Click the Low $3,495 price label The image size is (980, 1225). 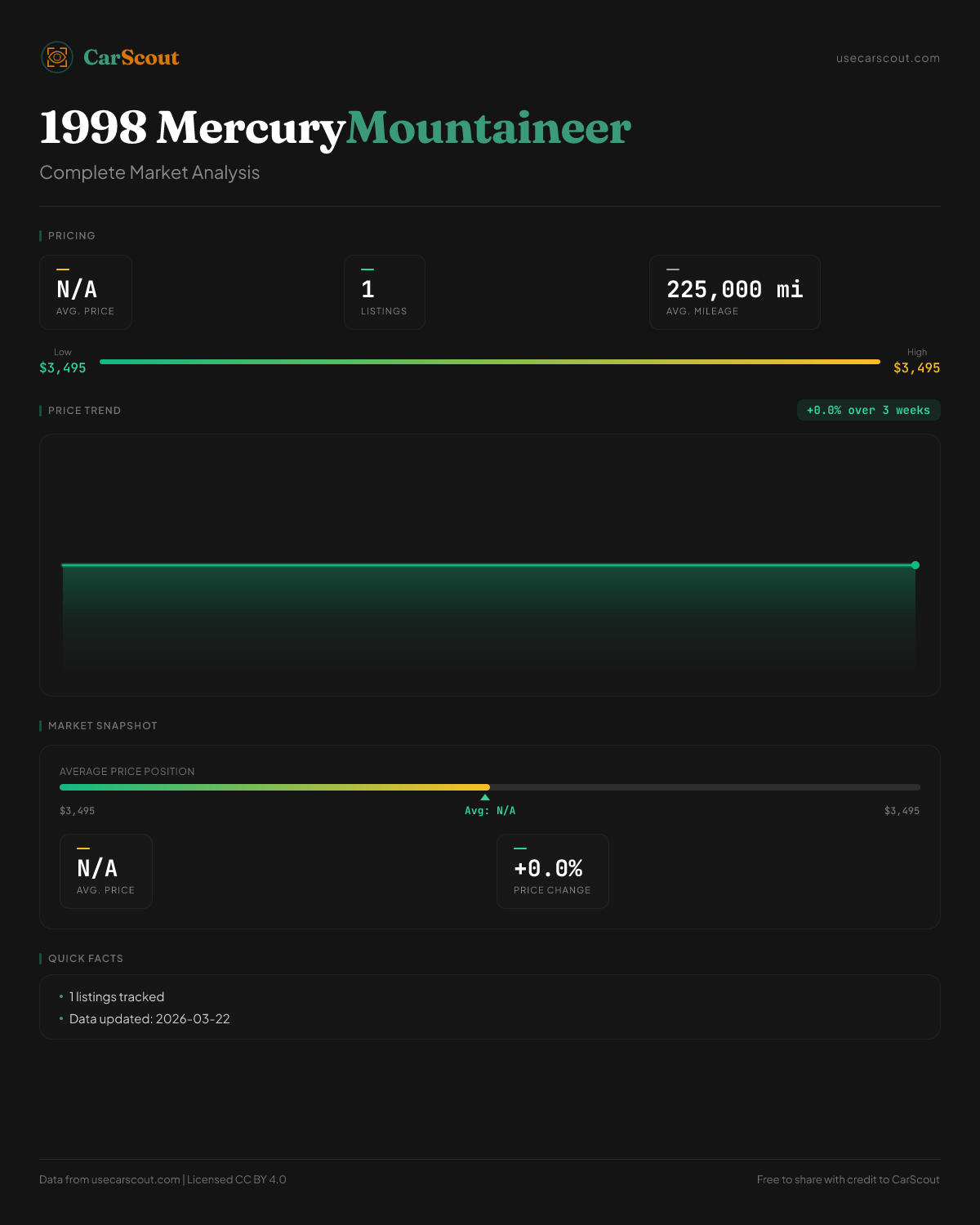62,367
